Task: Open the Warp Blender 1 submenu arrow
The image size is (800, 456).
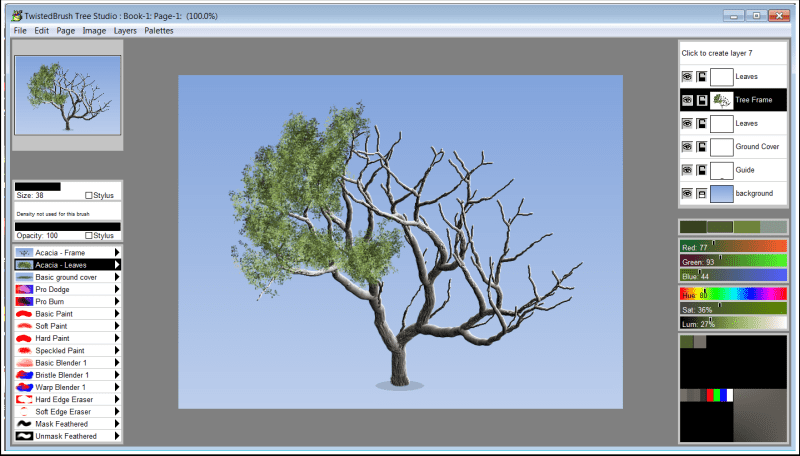Action: click(x=117, y=386)
